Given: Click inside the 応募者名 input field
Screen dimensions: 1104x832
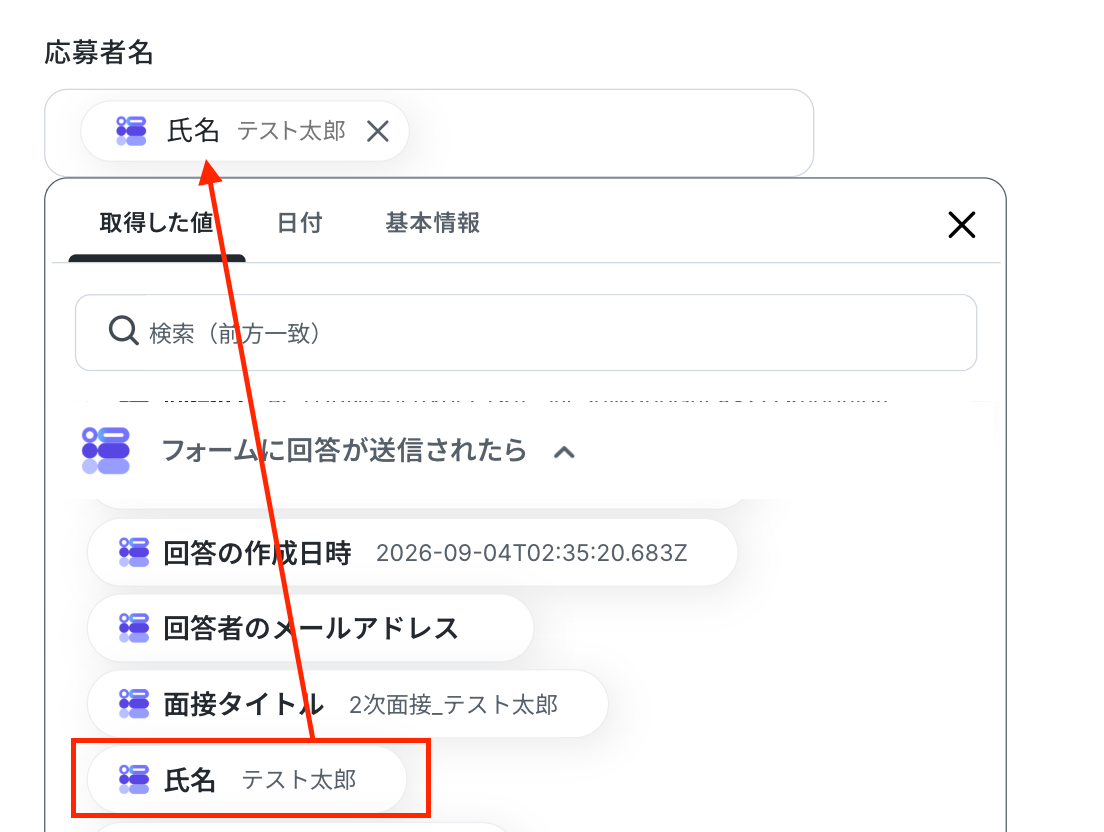Looking at the screenshot, I should [429, 132].
